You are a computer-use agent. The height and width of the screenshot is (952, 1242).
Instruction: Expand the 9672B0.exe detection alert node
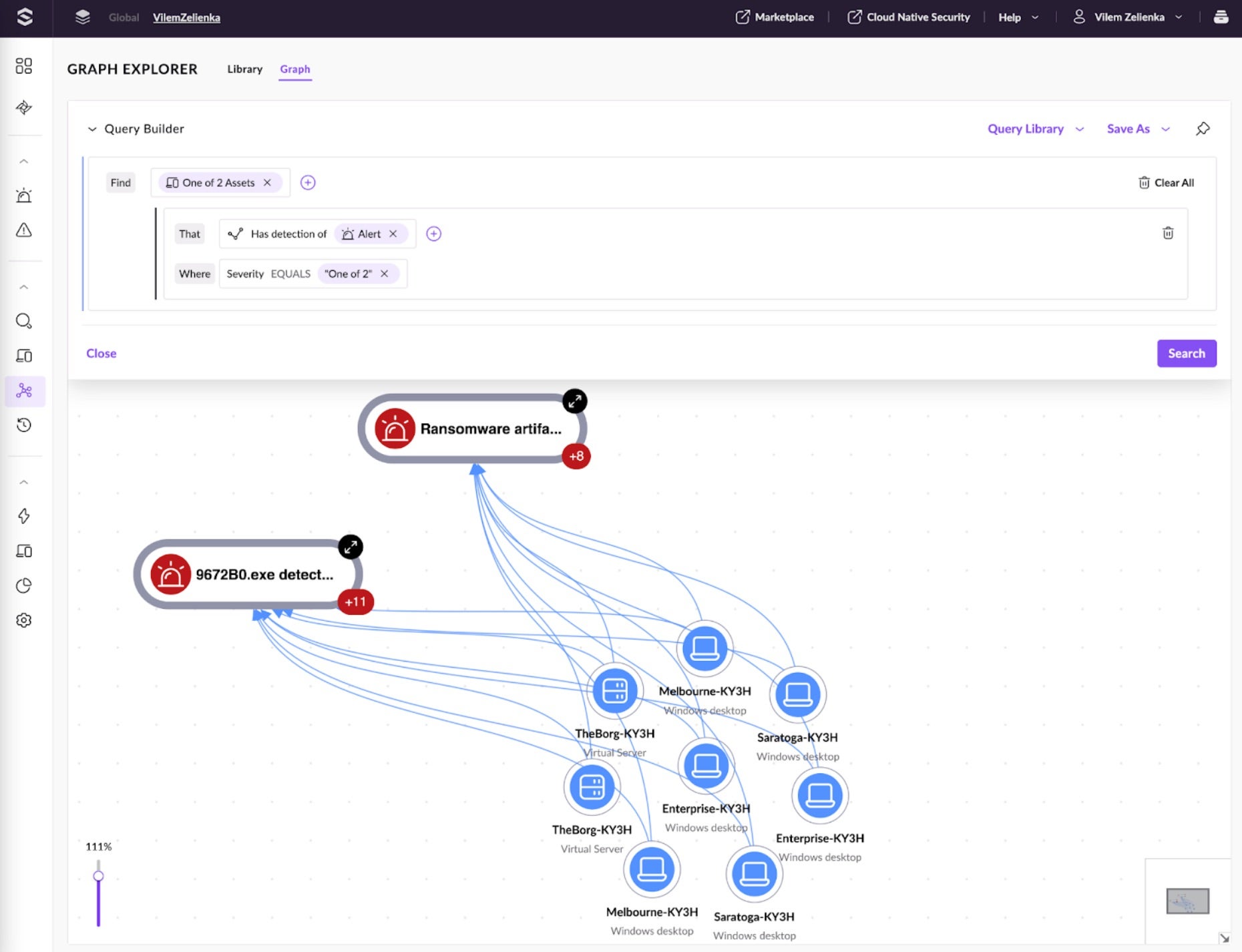coord(351,547)
